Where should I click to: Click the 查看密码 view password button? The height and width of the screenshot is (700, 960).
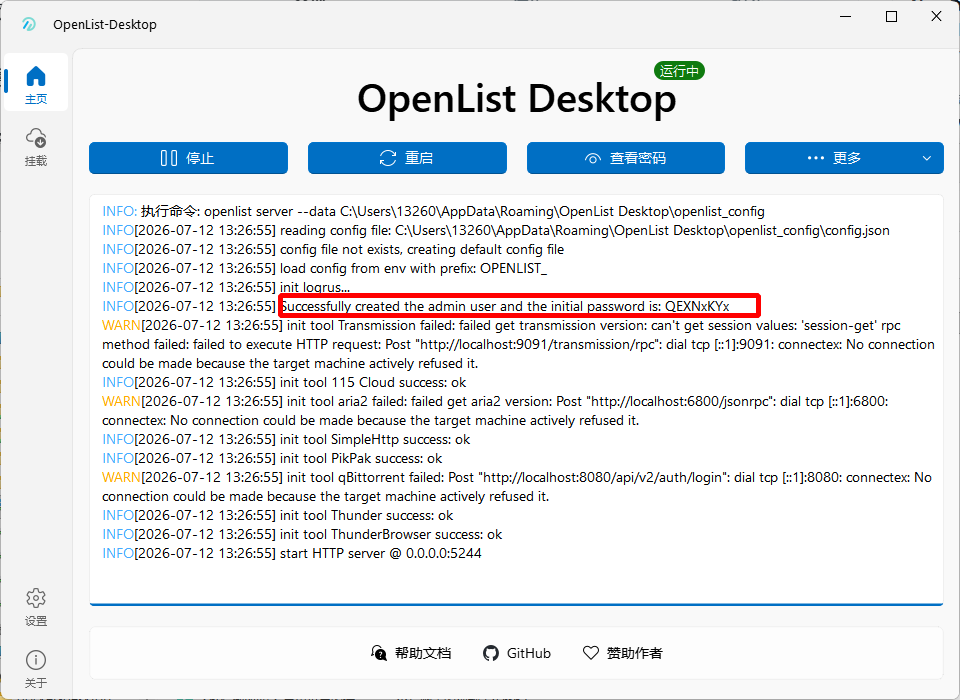click(626, 158)
